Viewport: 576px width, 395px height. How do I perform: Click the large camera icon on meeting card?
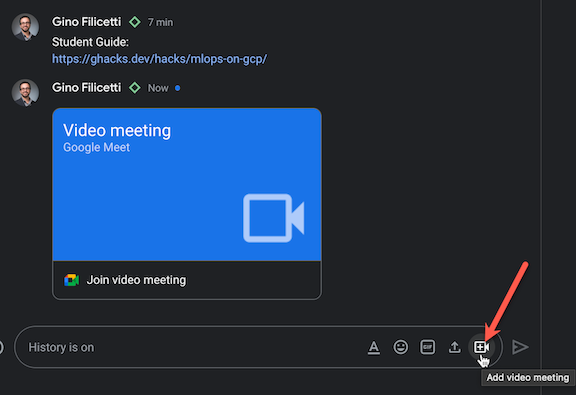[274, 218]
